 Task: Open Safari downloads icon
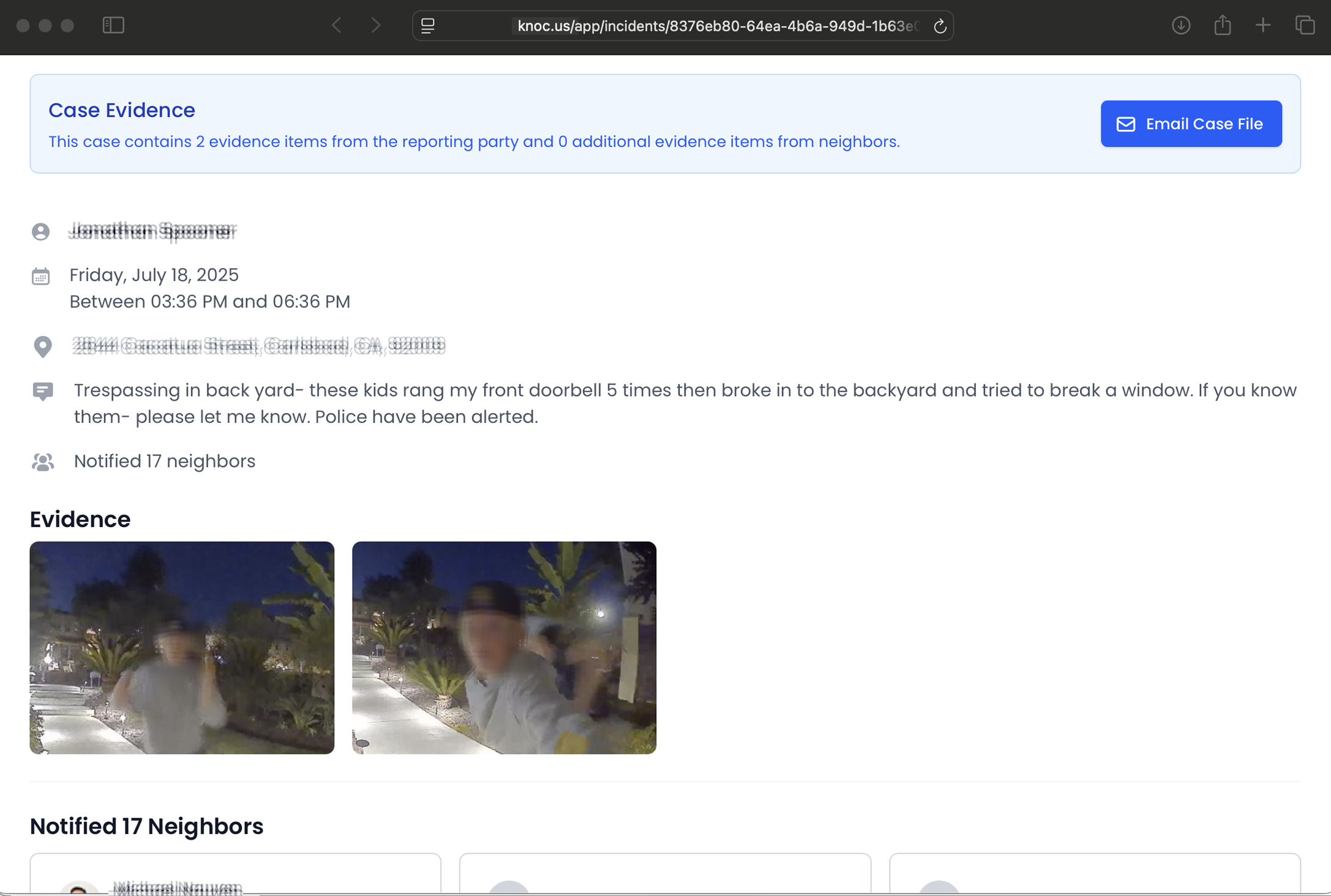[x=1180, y=25]
